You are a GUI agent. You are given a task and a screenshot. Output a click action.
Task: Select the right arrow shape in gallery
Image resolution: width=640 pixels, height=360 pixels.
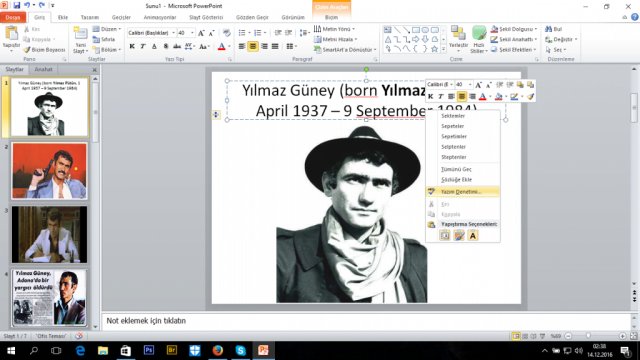pos(416,40)
